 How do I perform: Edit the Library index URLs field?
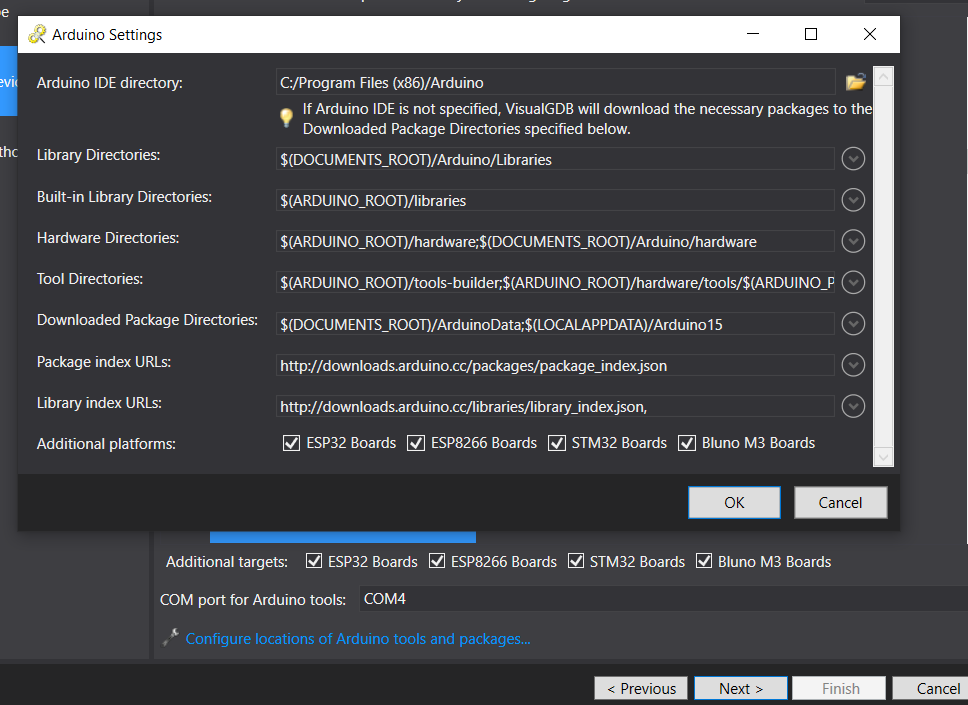click(x=555, y=406)
